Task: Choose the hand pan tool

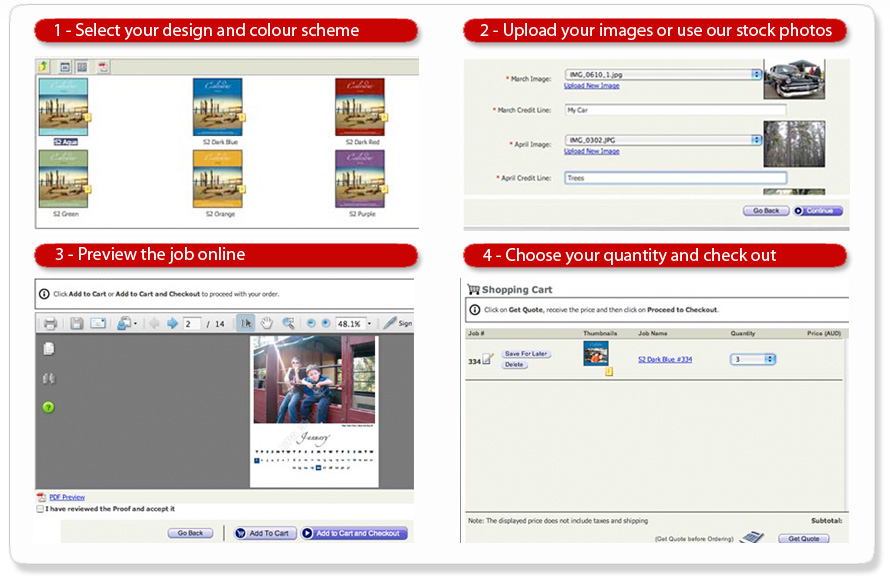Action: click(x=267, y=323)
